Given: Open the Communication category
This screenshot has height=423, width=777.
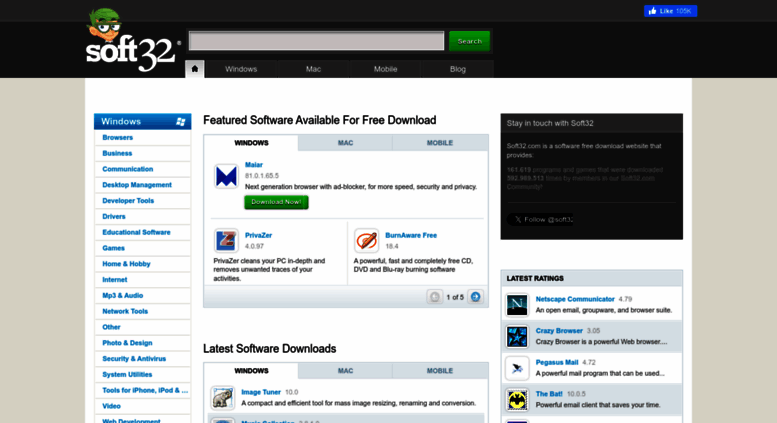Looking at the screenshot, I should pos(127,169).
